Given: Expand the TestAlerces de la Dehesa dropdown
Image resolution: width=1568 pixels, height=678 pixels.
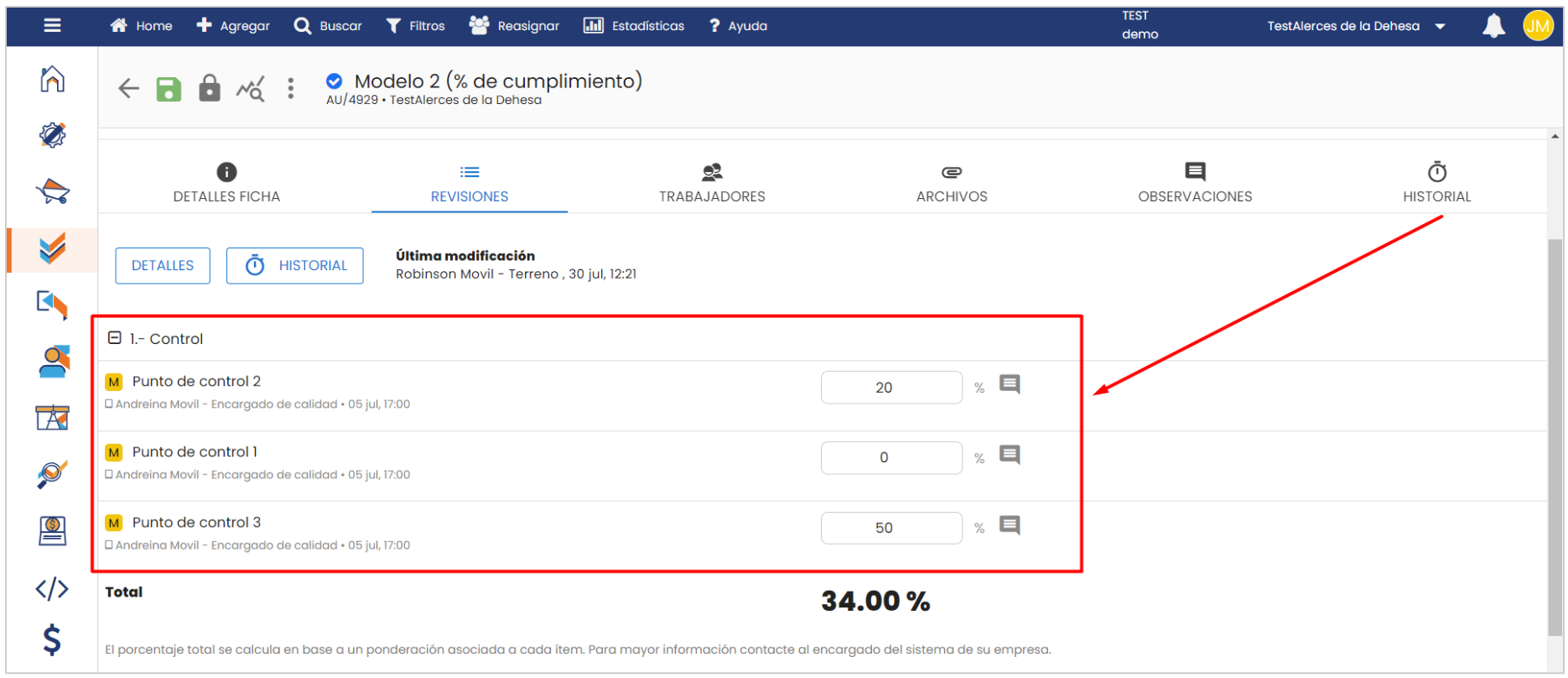Looking at the screenshot, I should click(1440, 26).
